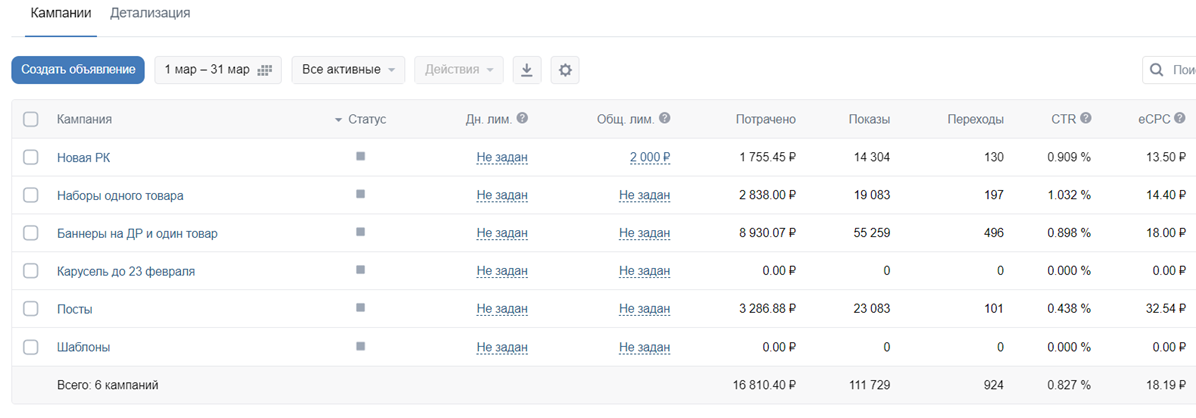
Task: Click the status square for Посты campaign
Action: coord(360,308)
